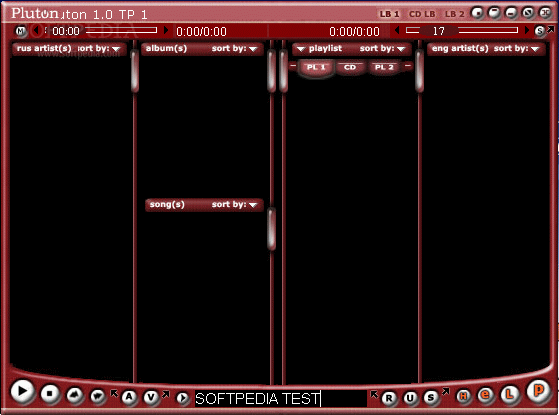The image size is (559, 415).
Task: Click the album(s) header label
Action: click(x=166, y=48)
